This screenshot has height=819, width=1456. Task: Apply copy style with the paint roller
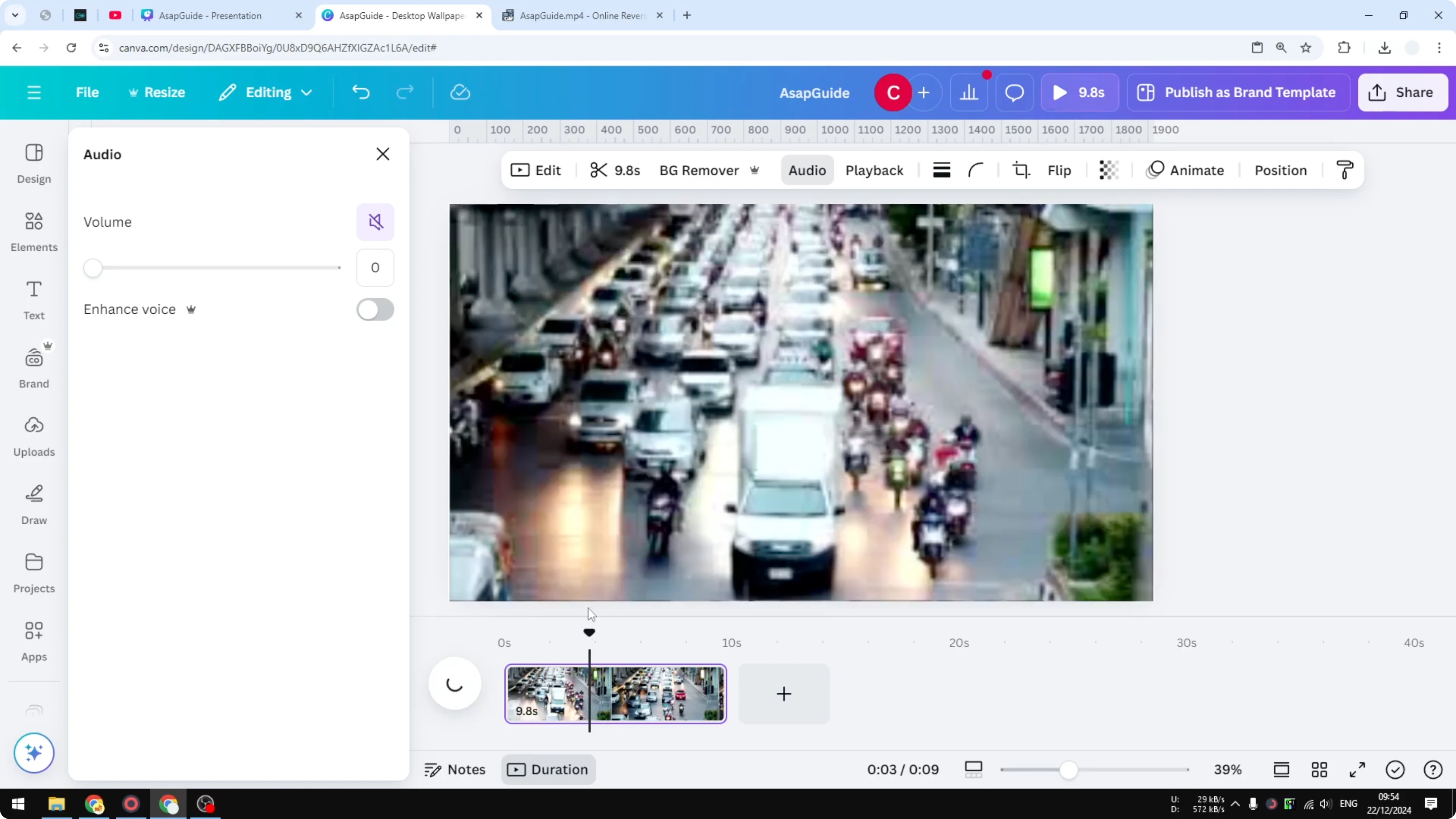pyautogui.click(x=1345, y=170)
